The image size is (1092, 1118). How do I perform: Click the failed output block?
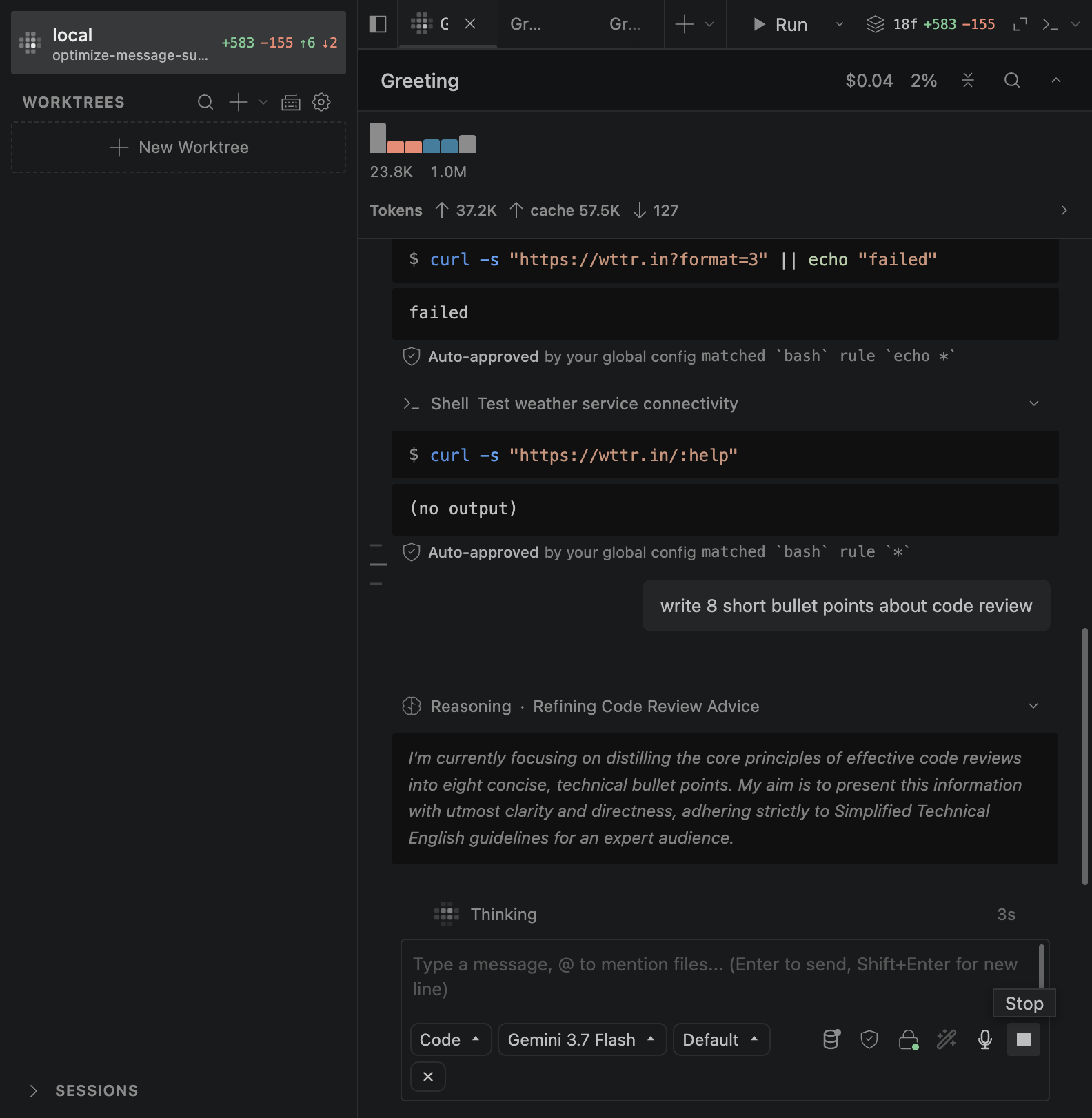[725, 313]
